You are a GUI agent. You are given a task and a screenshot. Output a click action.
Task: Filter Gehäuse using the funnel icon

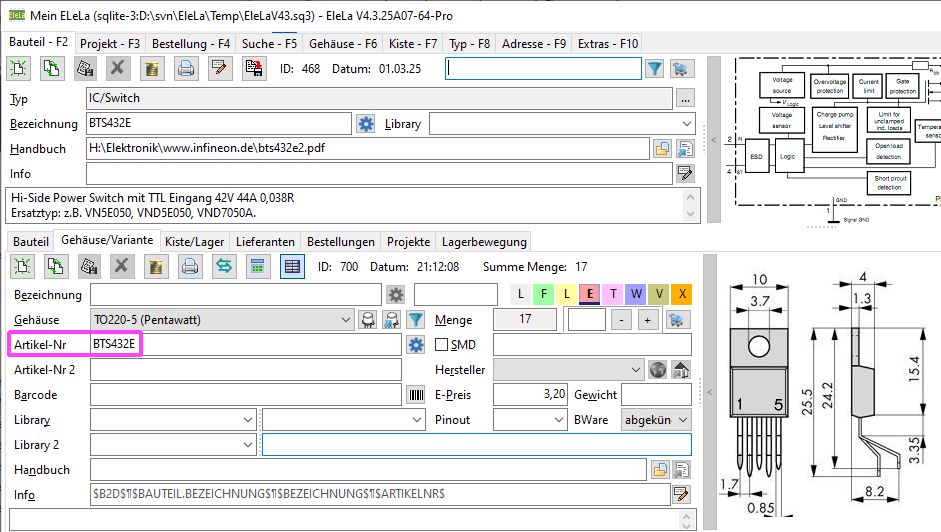tap(416, 320)
